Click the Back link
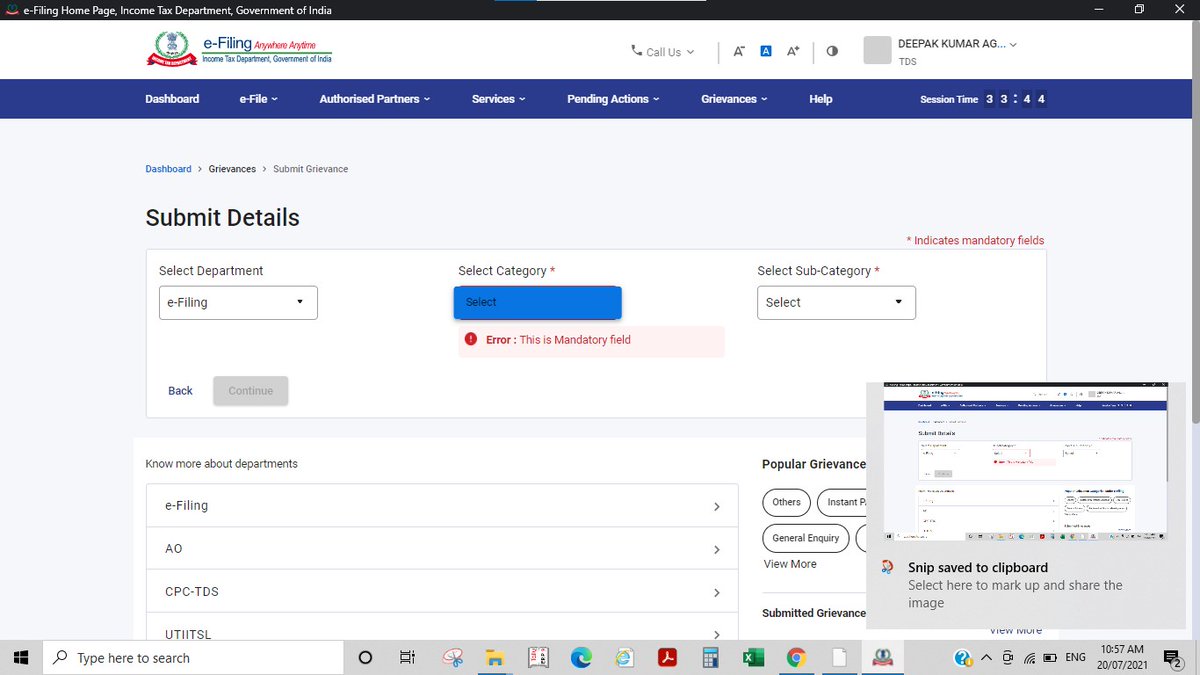This screenshot has height=675, width=1200. tap(181, 391)
